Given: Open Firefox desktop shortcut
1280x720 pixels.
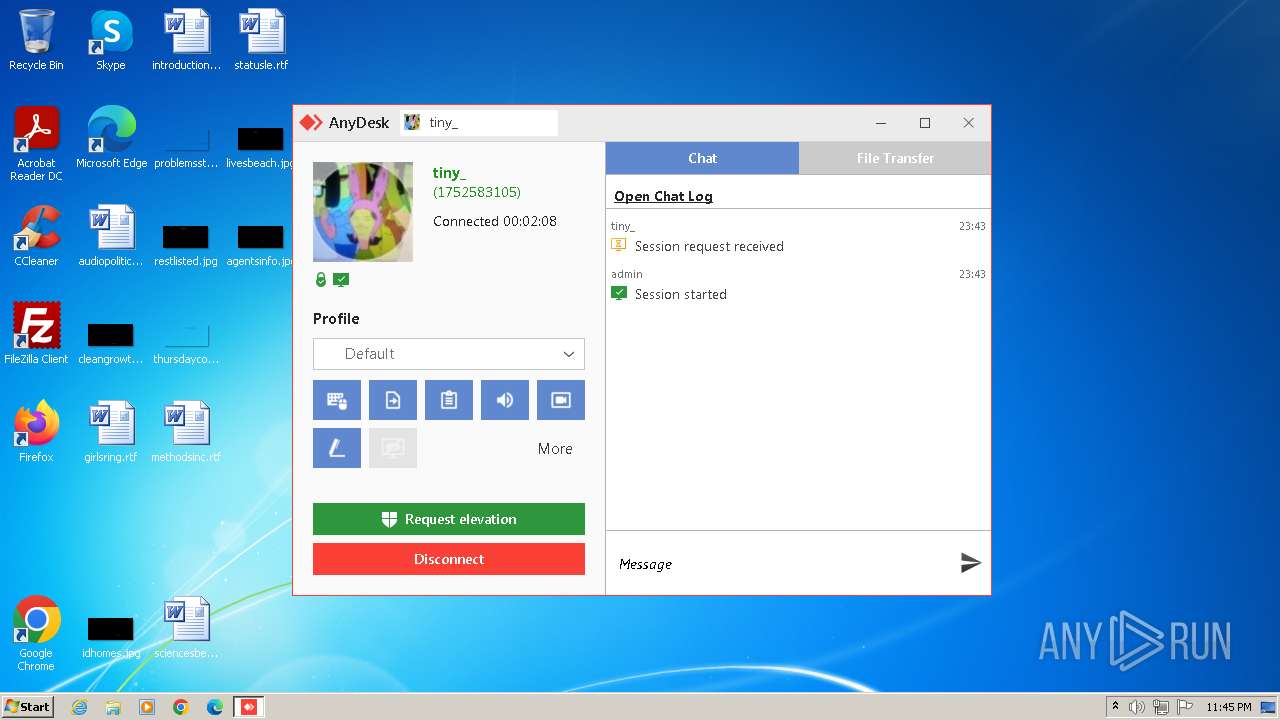Looking at the screenshot, I should [x=36, y=432].
